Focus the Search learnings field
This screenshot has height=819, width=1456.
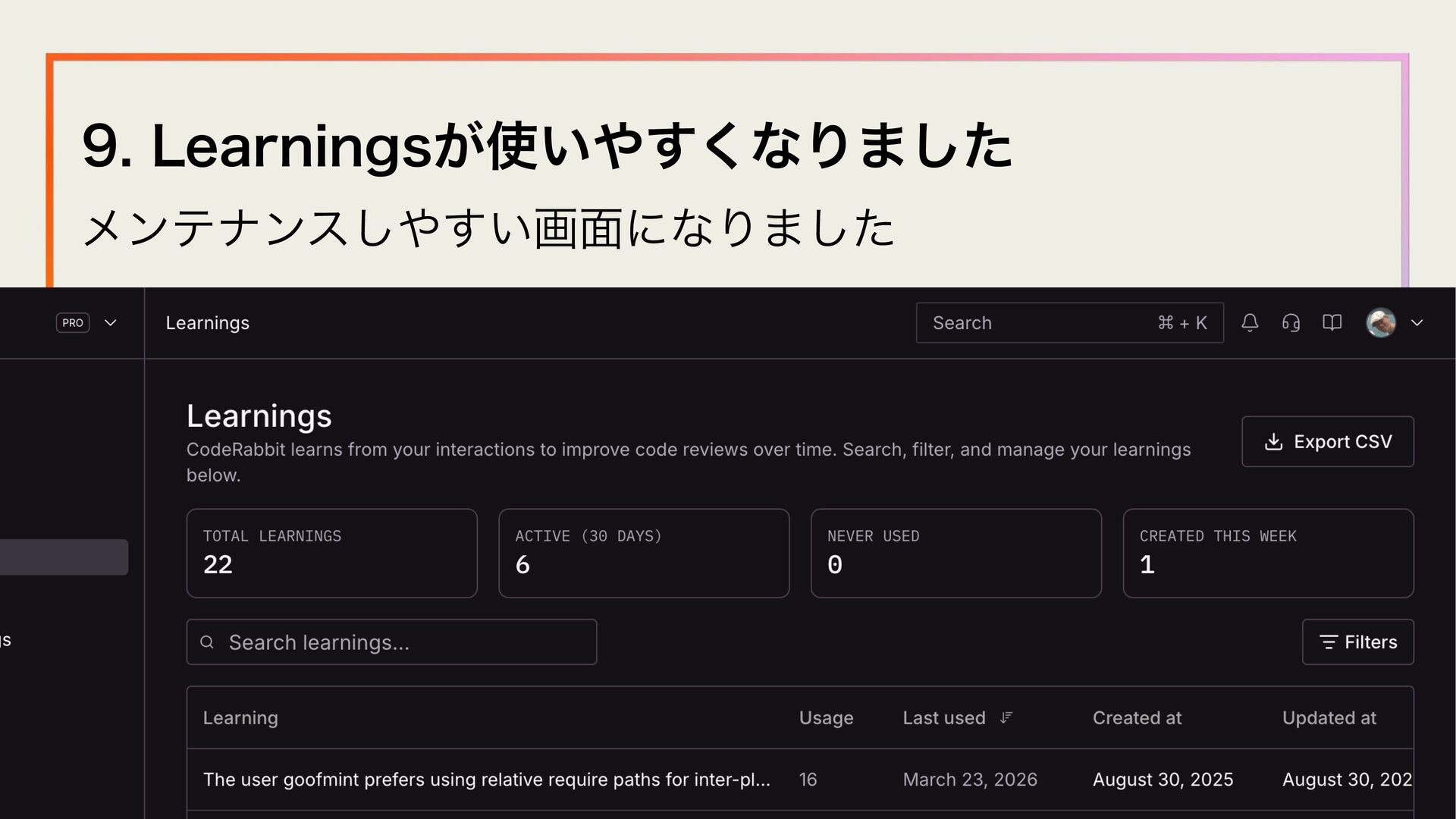pos(391,642)
